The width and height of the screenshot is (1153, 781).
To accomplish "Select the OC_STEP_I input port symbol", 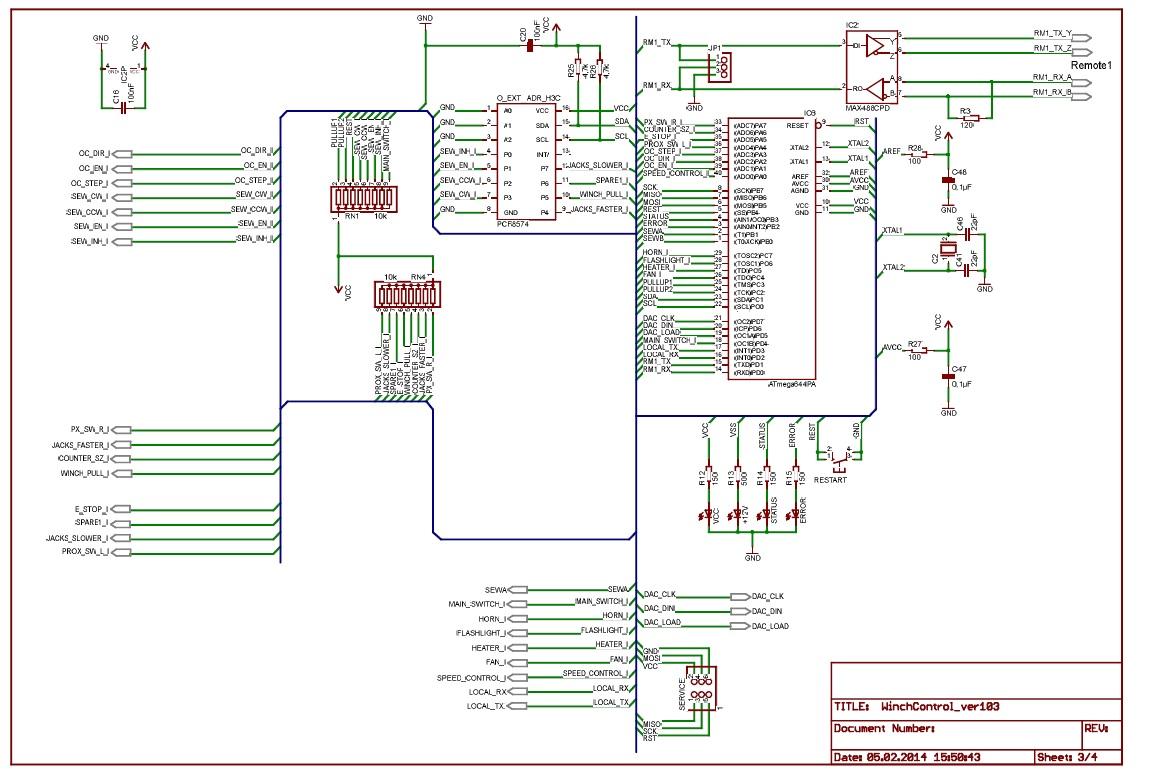I will (121, 183).
